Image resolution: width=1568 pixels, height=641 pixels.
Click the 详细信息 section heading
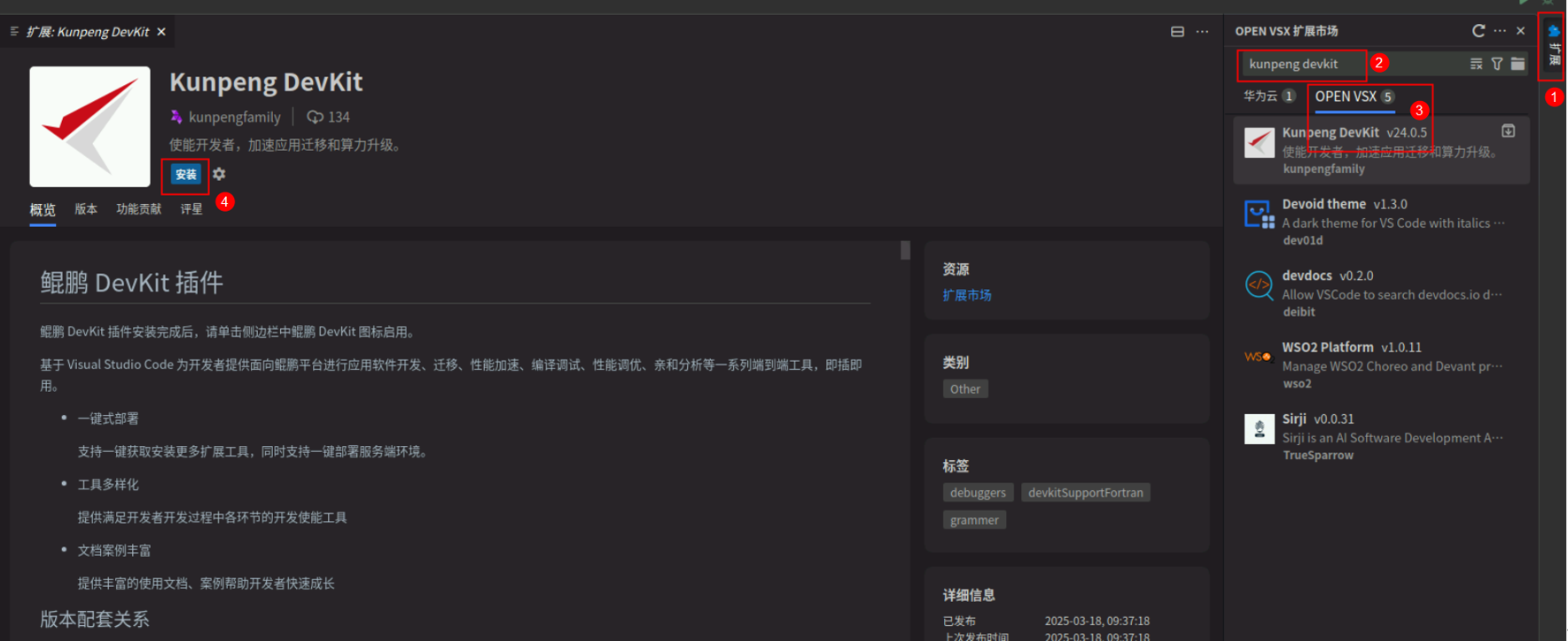click(969, 595)
